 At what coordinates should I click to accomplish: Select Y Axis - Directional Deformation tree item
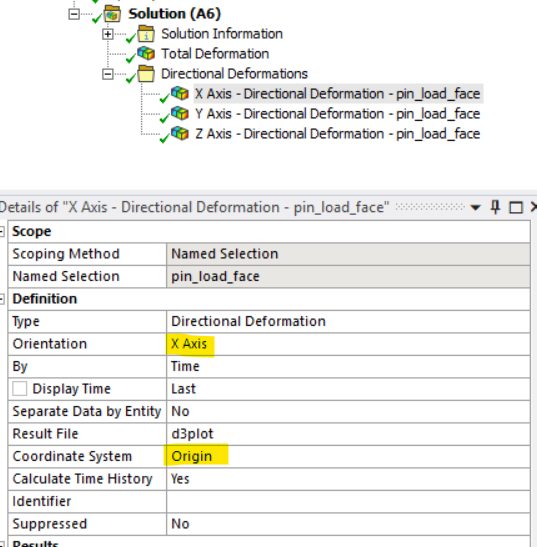coord(337,114)
